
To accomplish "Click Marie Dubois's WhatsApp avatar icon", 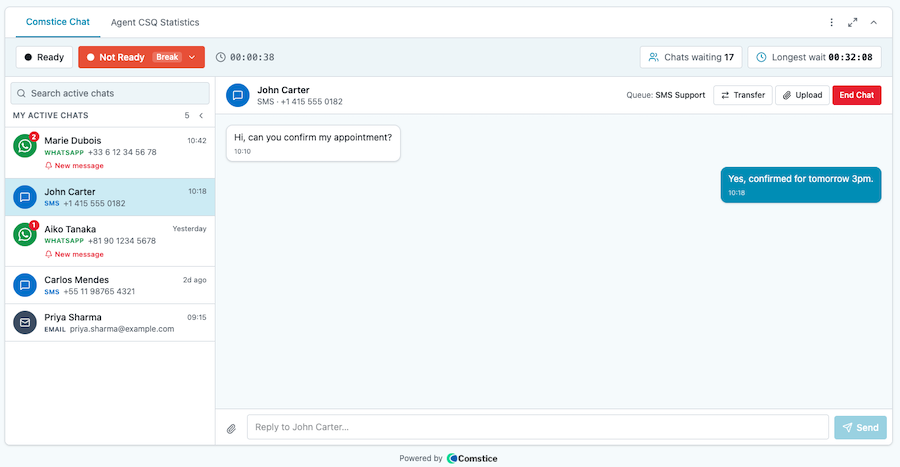I will pos(25,146).
